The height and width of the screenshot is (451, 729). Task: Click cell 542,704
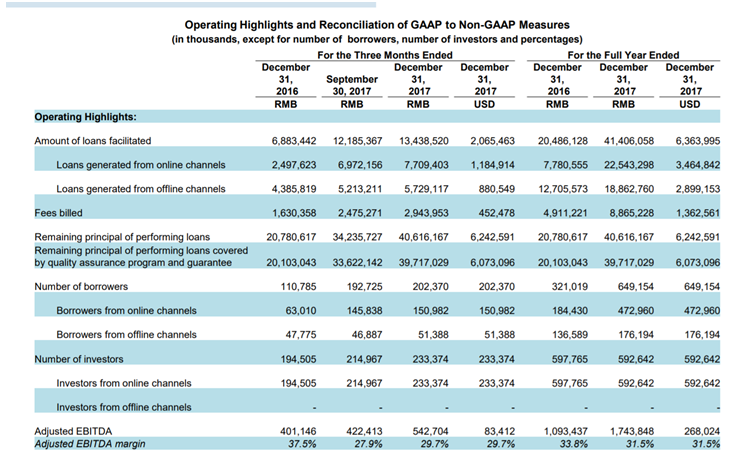coord(431,431)
